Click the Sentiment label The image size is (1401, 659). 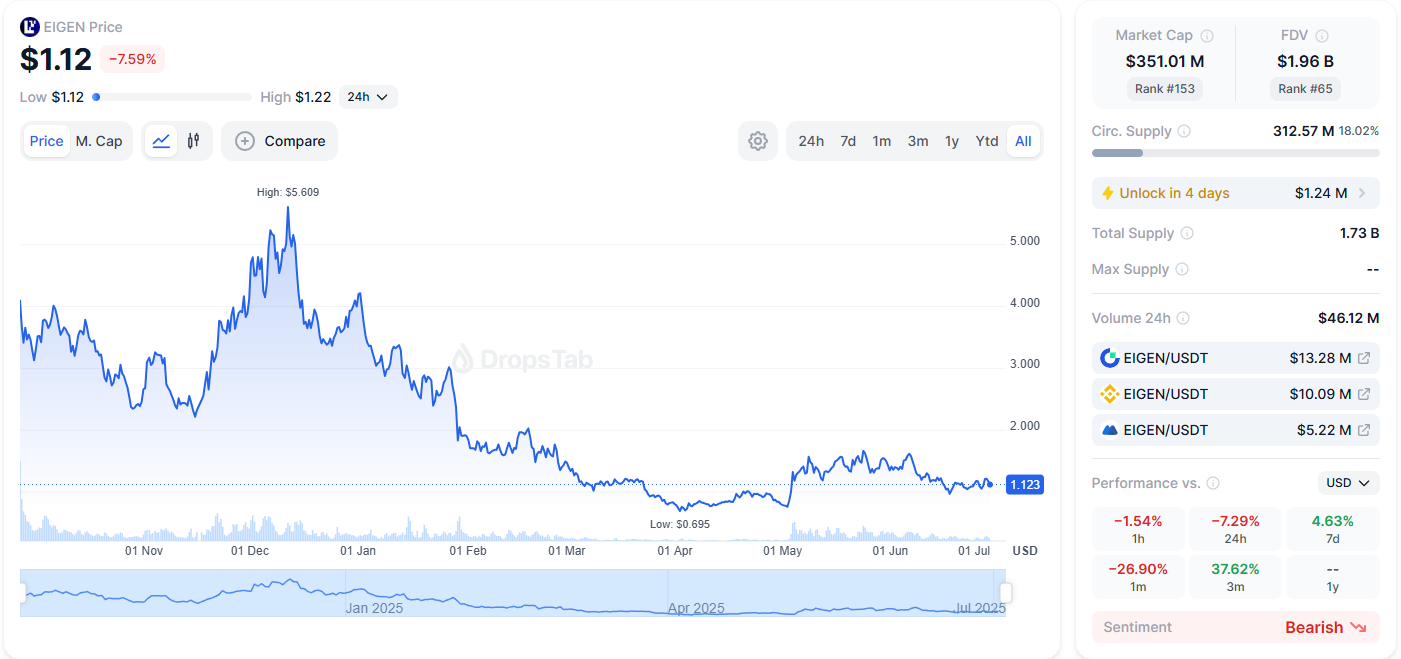tap(1137, 627)
